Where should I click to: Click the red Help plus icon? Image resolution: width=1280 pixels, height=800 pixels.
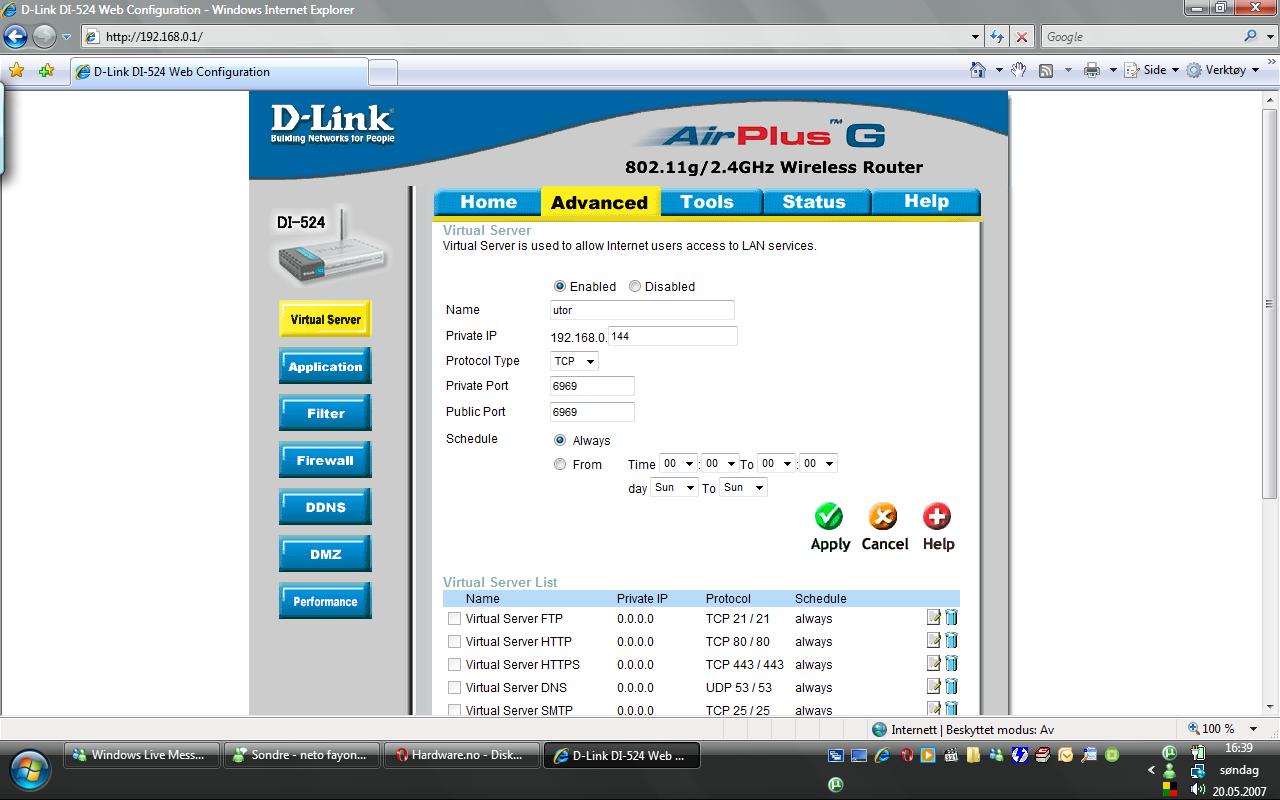937,516
